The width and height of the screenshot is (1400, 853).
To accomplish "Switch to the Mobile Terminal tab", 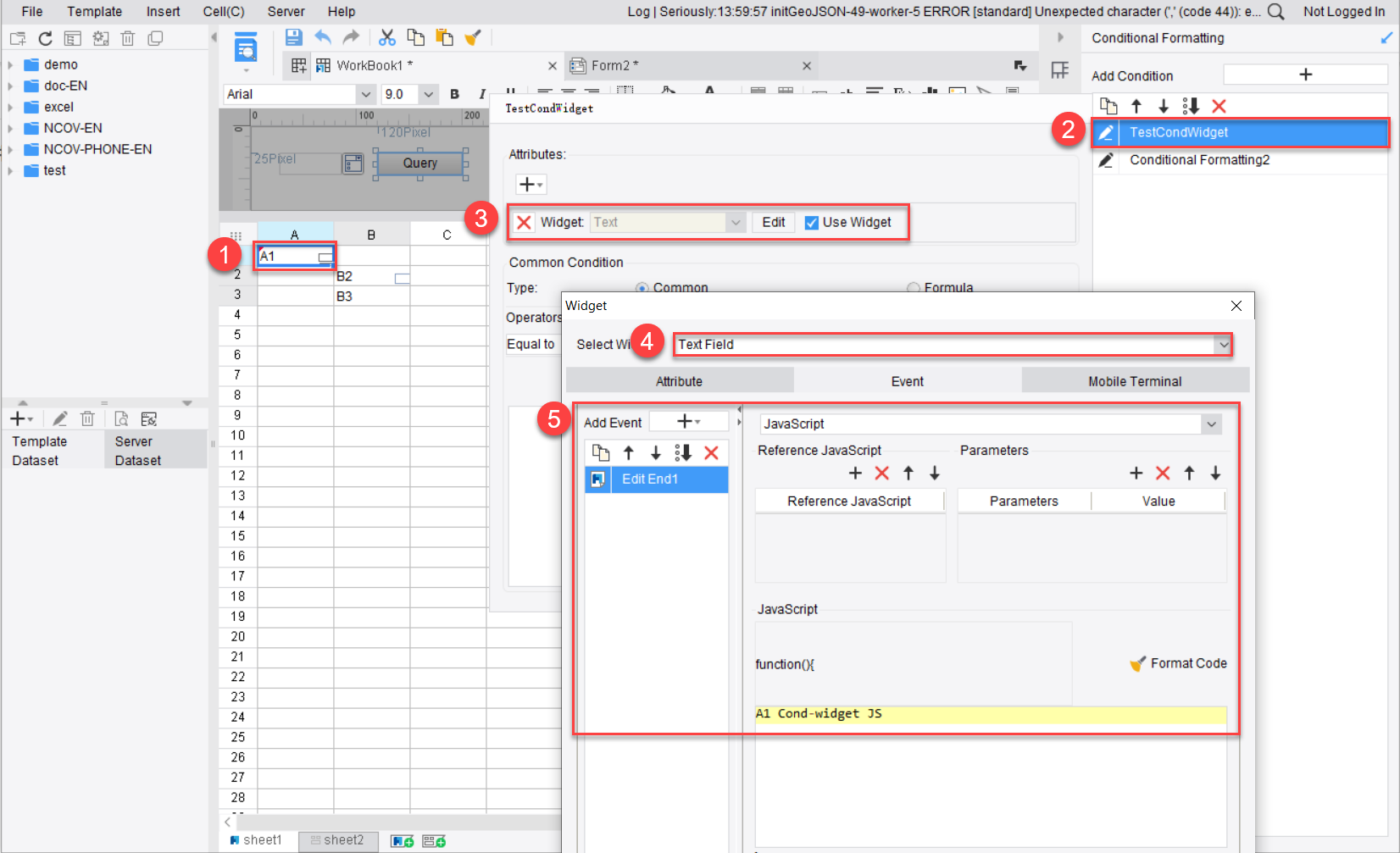I will (1135, 381).
